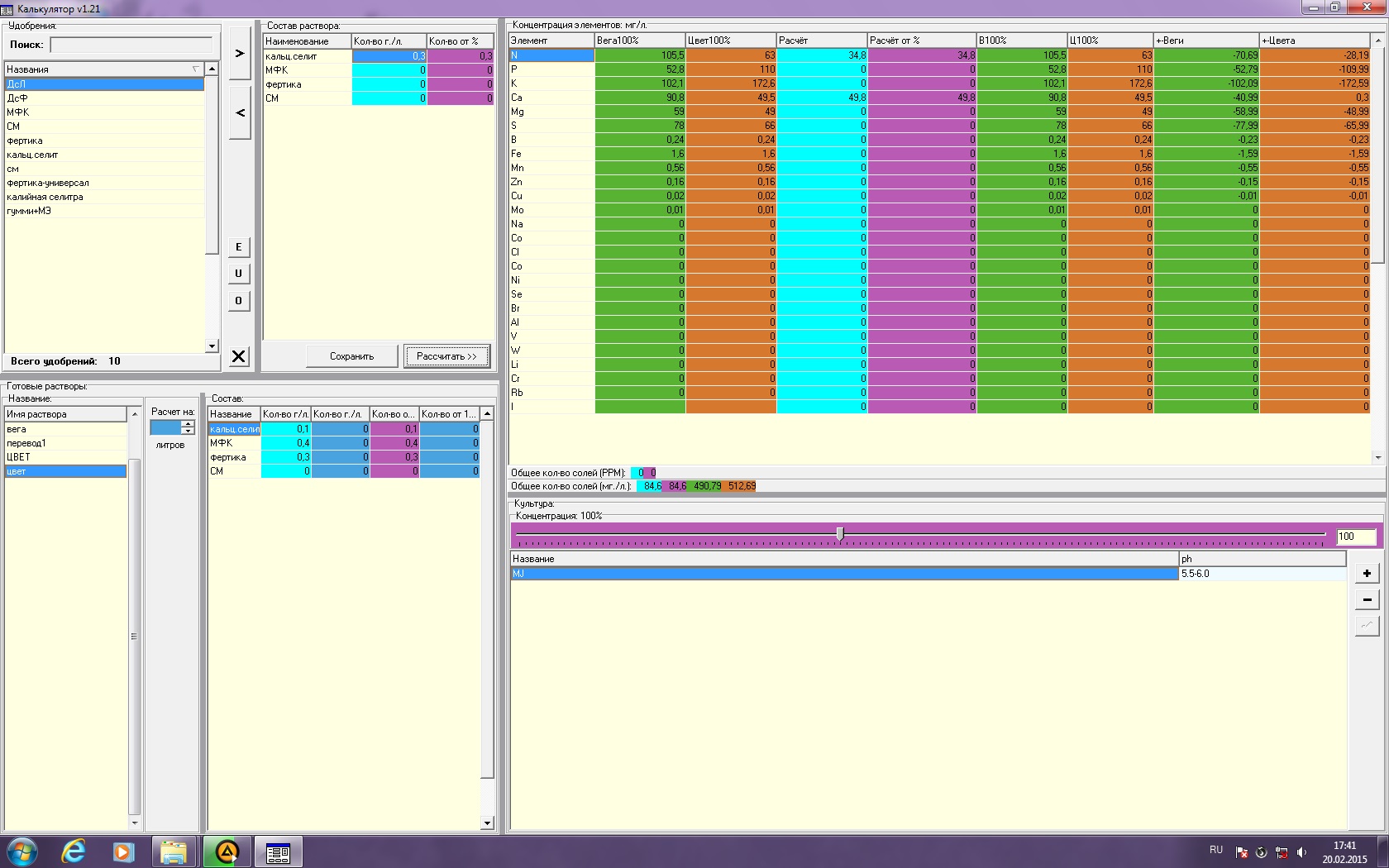1389x868 pixels.
Task: Click the O button beside fertilizer list
Action: click(239, 301)
